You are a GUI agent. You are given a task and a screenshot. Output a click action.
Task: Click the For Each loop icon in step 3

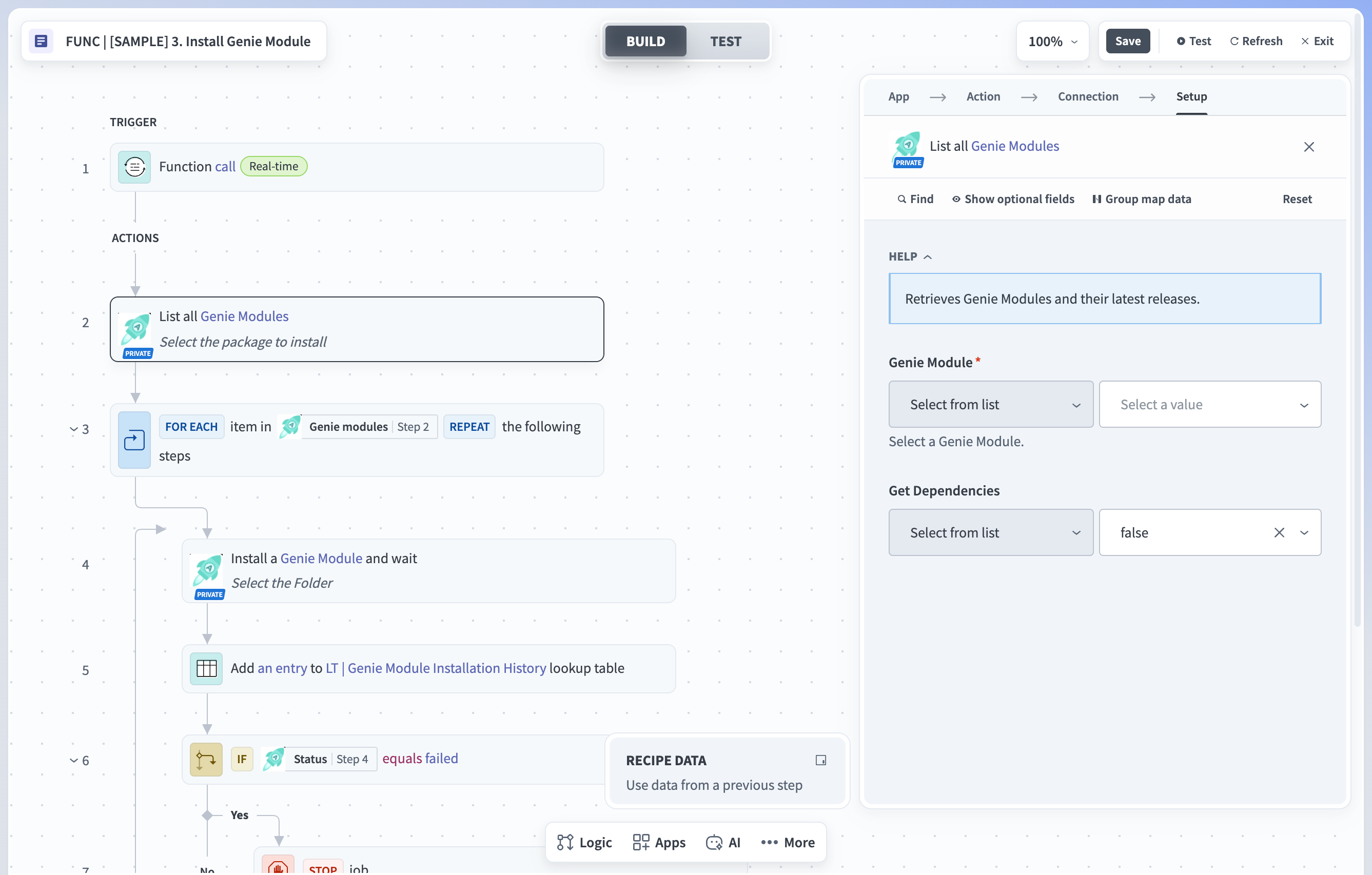pyautogui.click(x=134, y=440)
